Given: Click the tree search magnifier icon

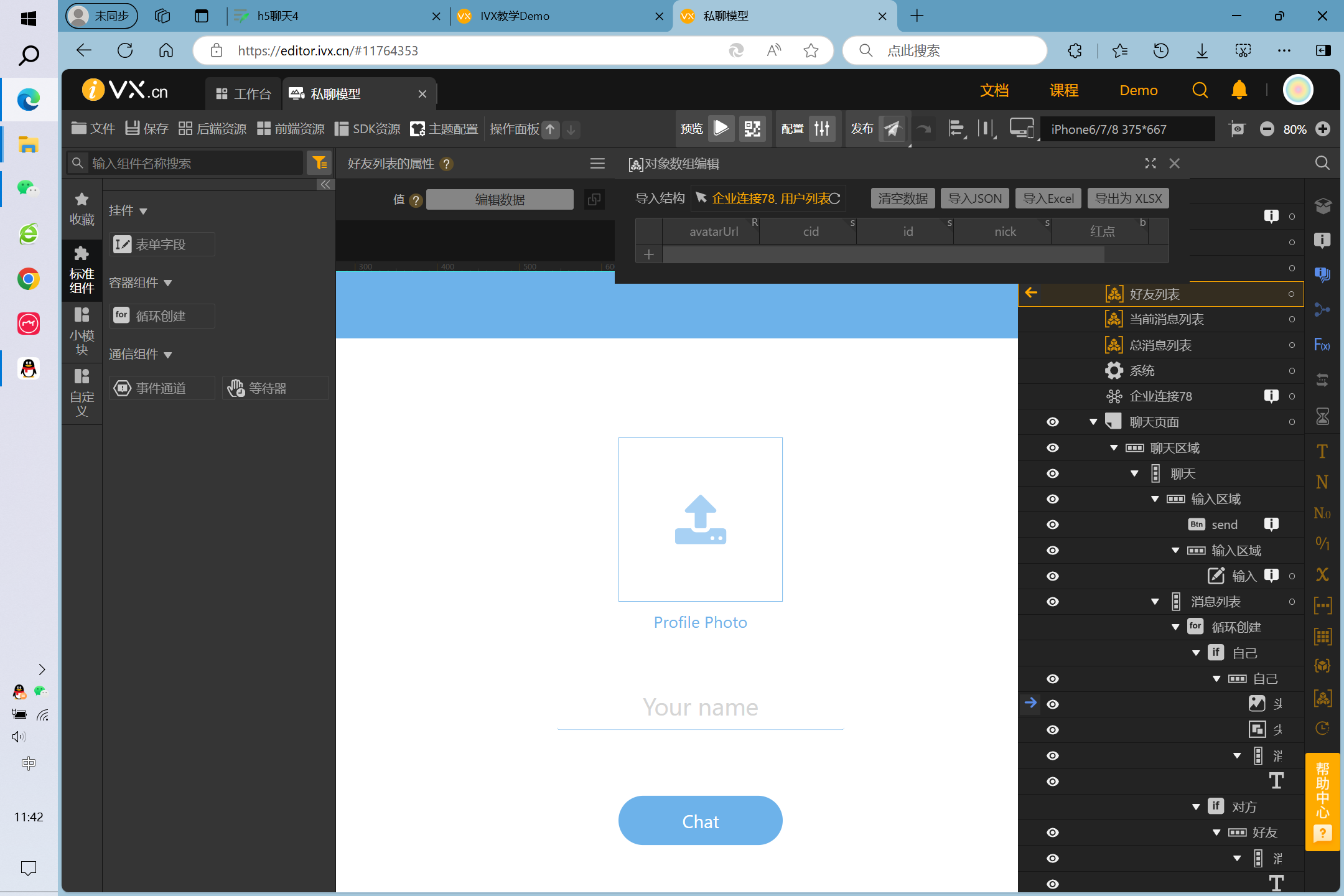Looking at the screenshot, I should tap(1322, 163).
